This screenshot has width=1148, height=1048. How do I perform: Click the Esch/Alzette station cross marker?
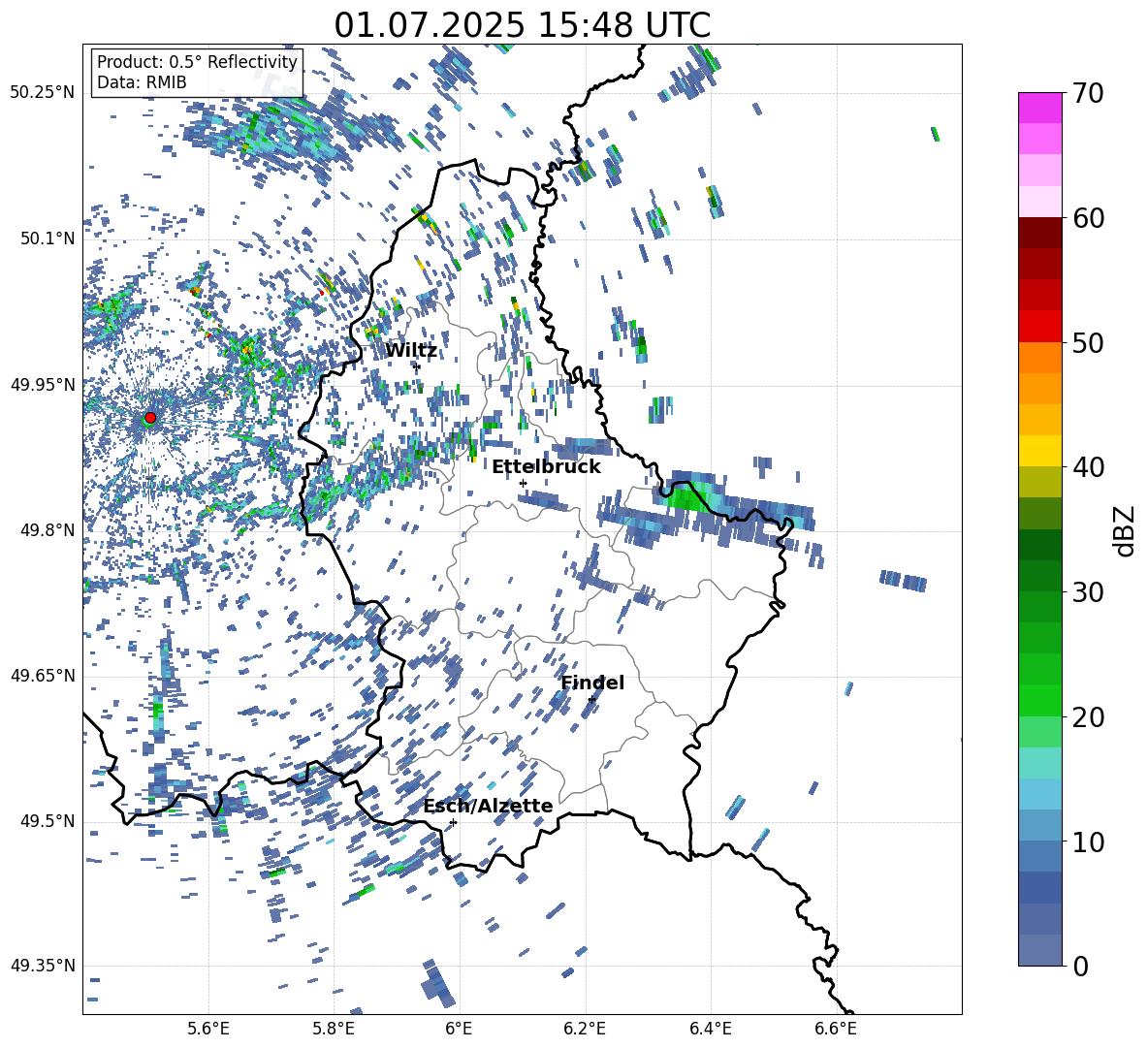[453, 822]
